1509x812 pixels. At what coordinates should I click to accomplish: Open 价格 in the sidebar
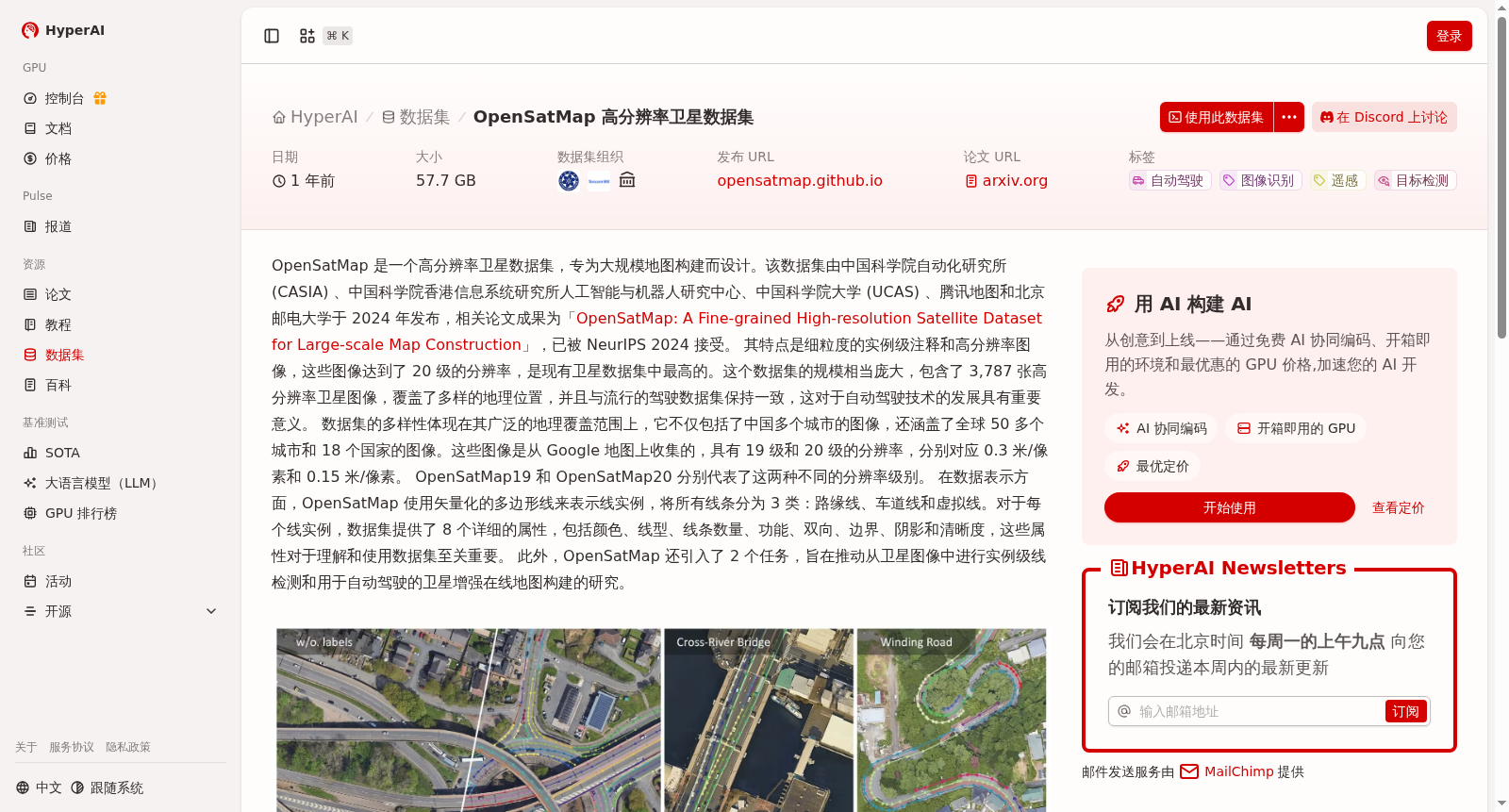point(47,158)
